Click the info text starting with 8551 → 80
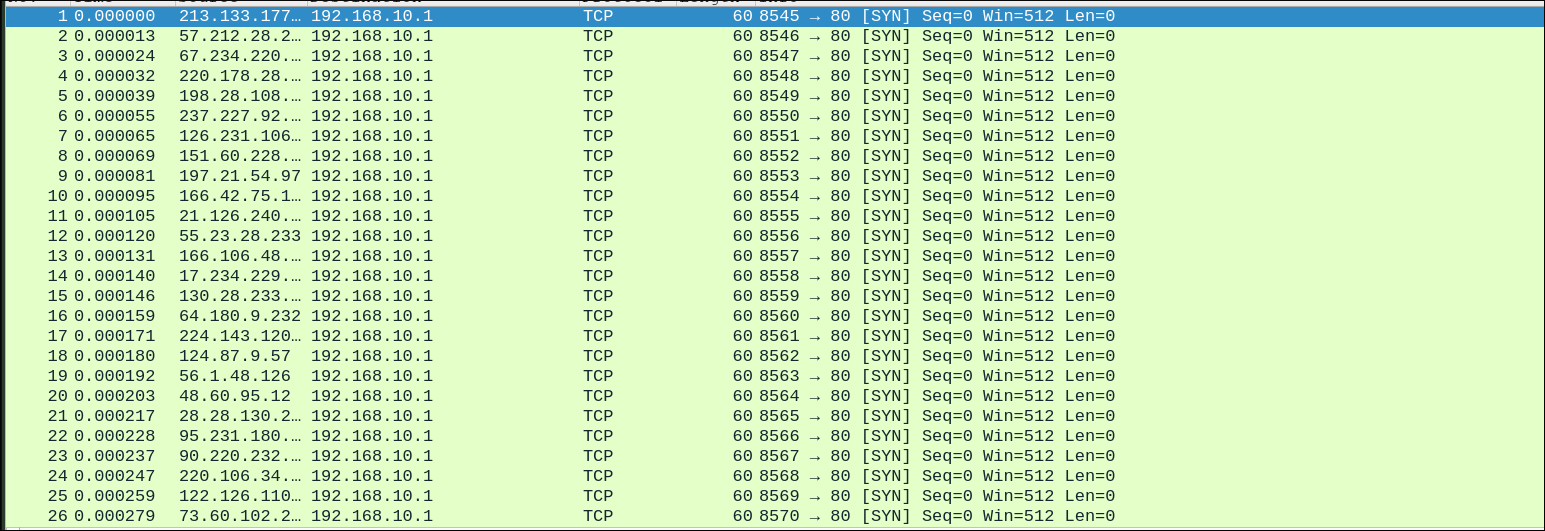The image size is (1545, 531). coord(937,136)
